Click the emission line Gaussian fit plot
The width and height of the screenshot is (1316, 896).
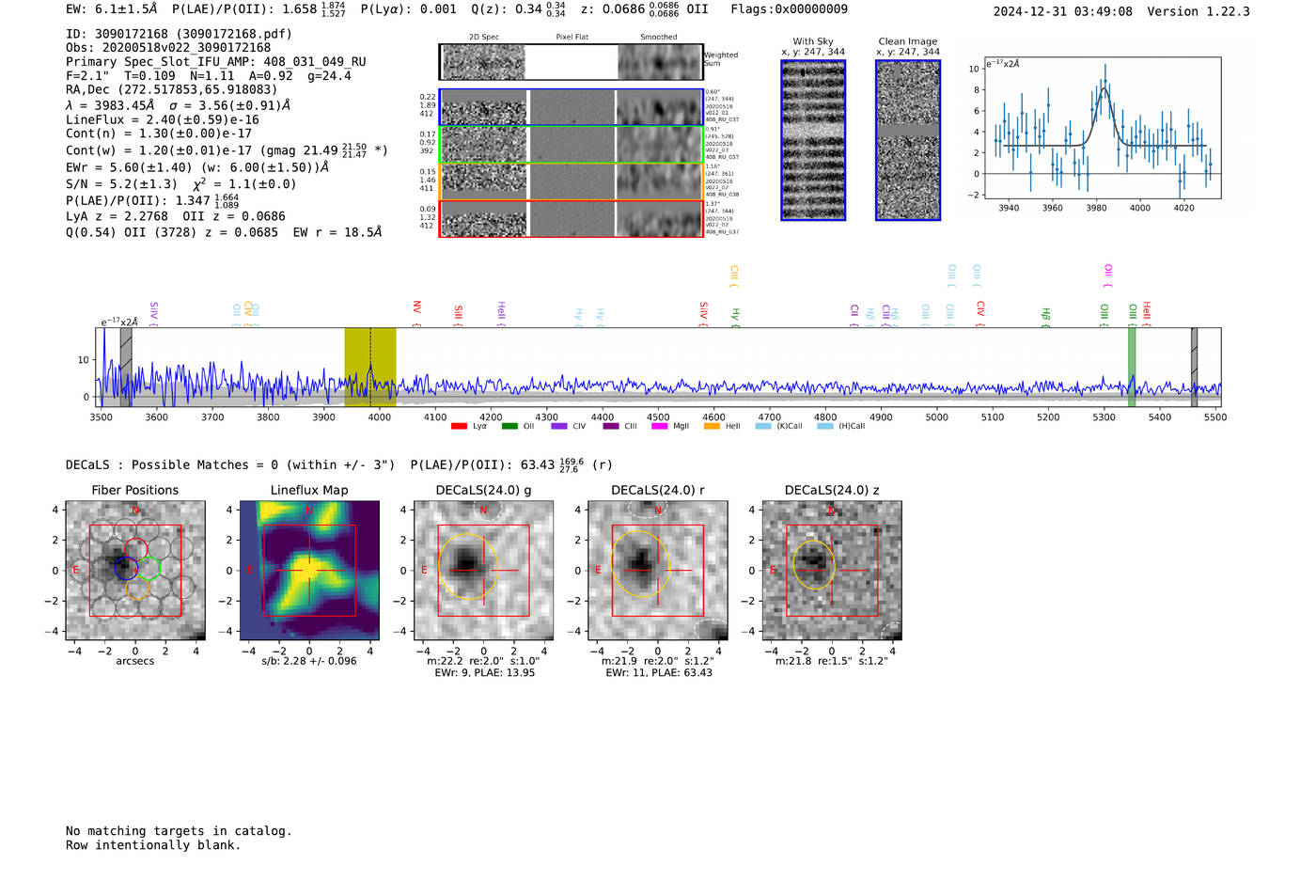tap(1102, 128)
